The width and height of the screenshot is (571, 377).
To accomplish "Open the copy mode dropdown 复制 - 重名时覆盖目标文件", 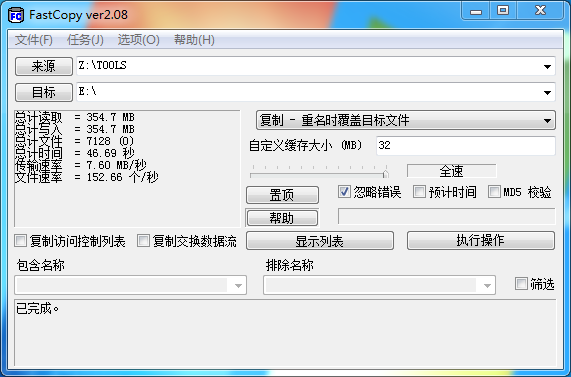I will pos(406,120).
